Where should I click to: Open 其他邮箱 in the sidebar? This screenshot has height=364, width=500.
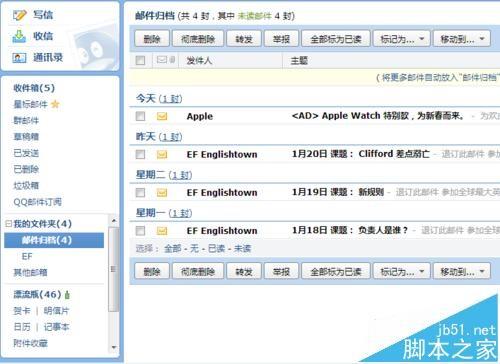[30, 272]
